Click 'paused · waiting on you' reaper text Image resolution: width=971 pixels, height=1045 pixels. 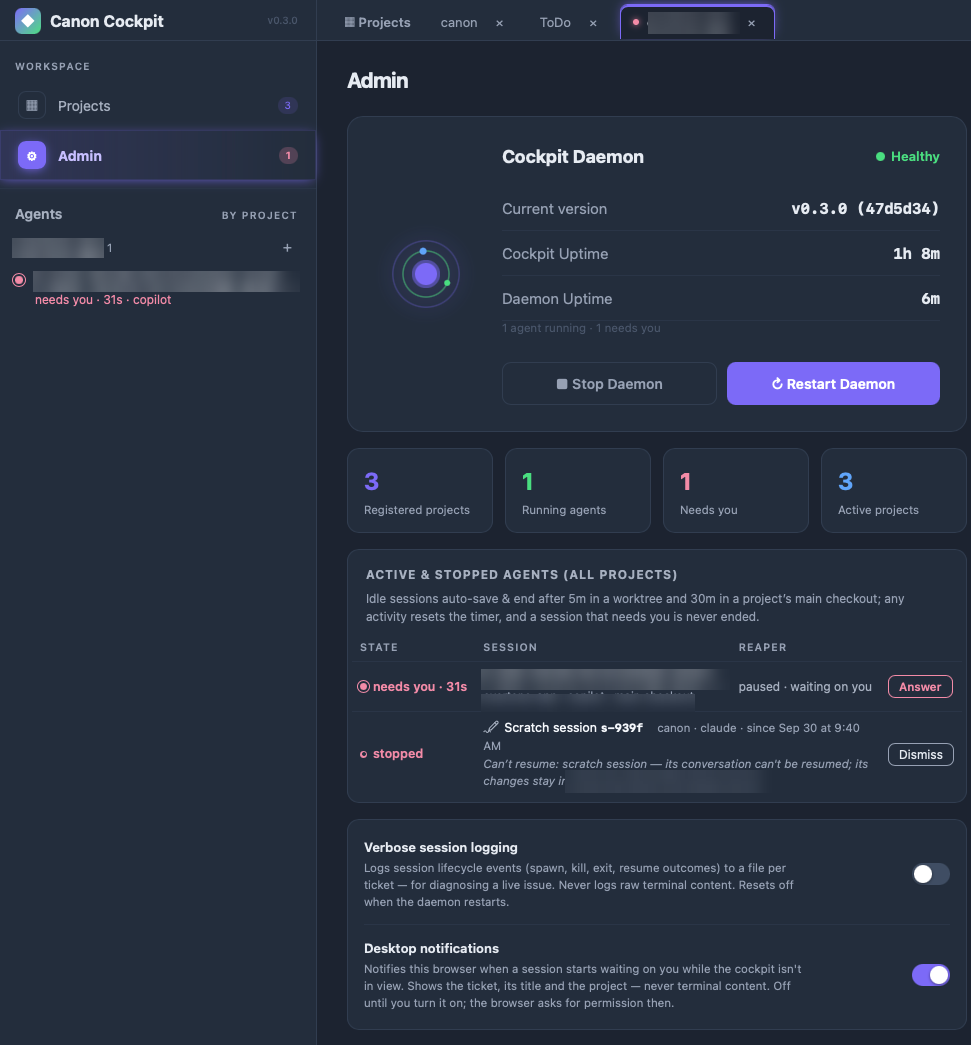point(805,686)
